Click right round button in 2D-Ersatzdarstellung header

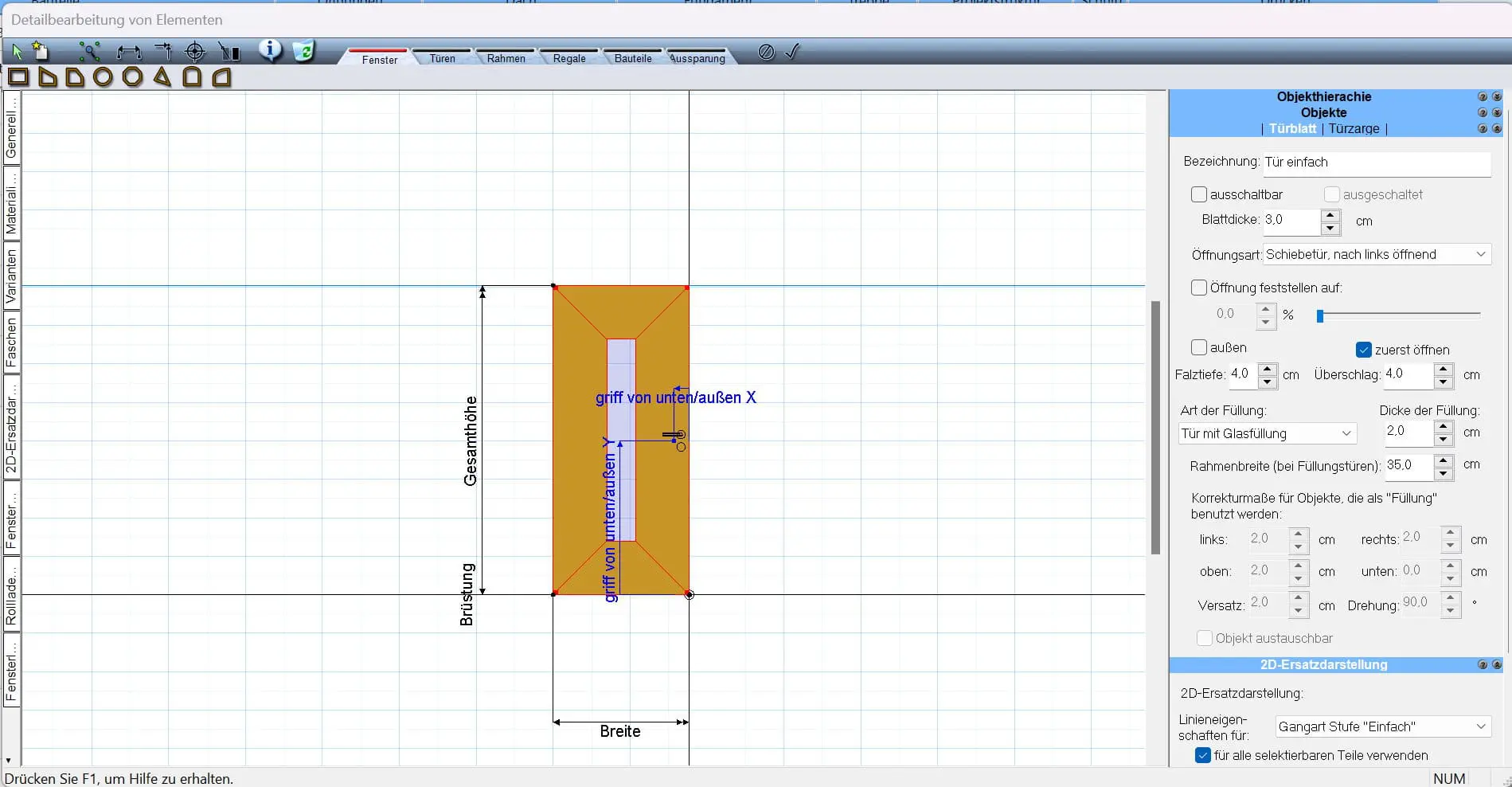coord(1497,664)
